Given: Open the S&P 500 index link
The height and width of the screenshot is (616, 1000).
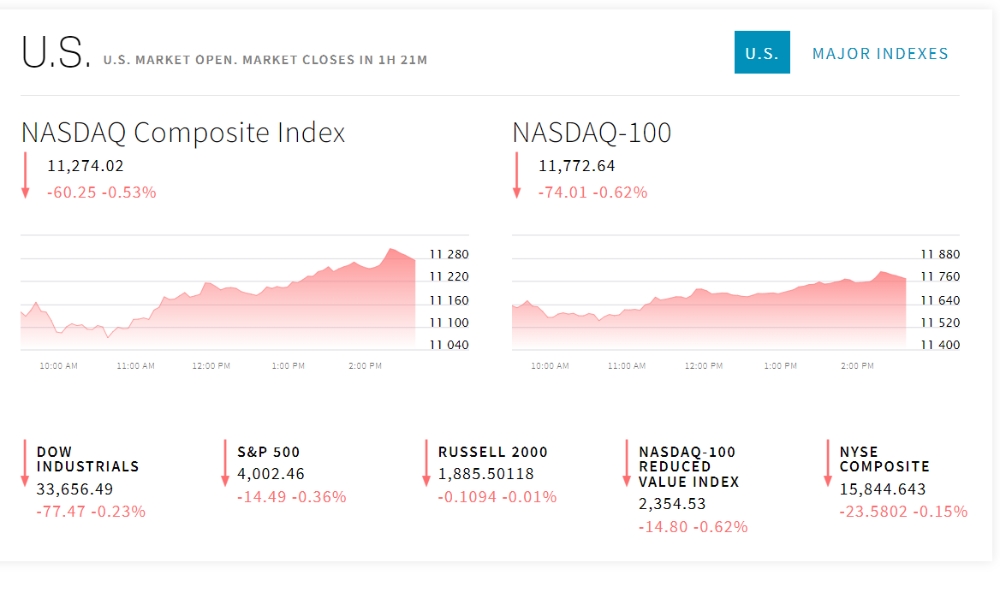Looking at the screenshot, I should pyautogui.click(x=268, y=452).
